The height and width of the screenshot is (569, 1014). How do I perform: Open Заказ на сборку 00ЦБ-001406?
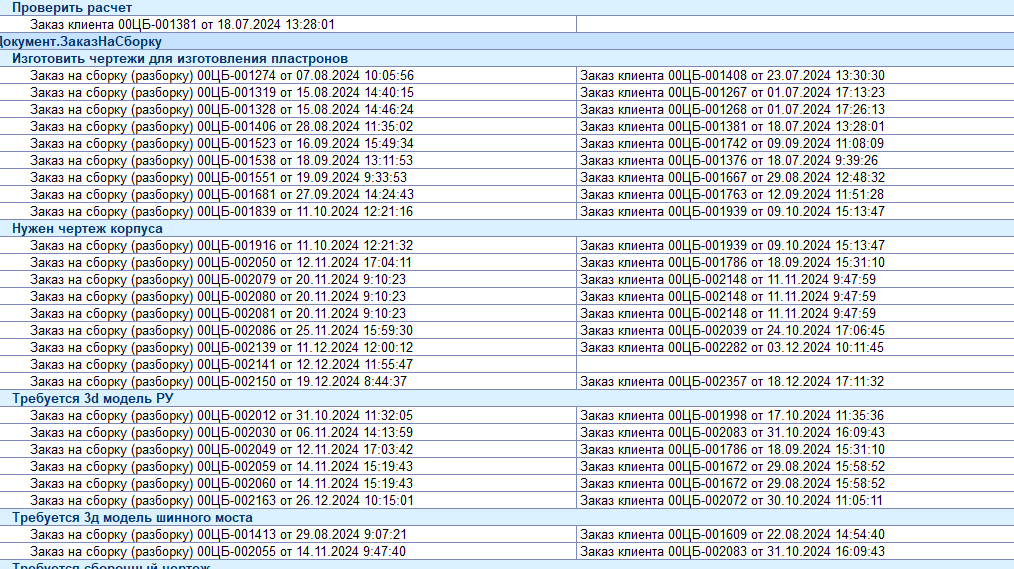(222, 127)
